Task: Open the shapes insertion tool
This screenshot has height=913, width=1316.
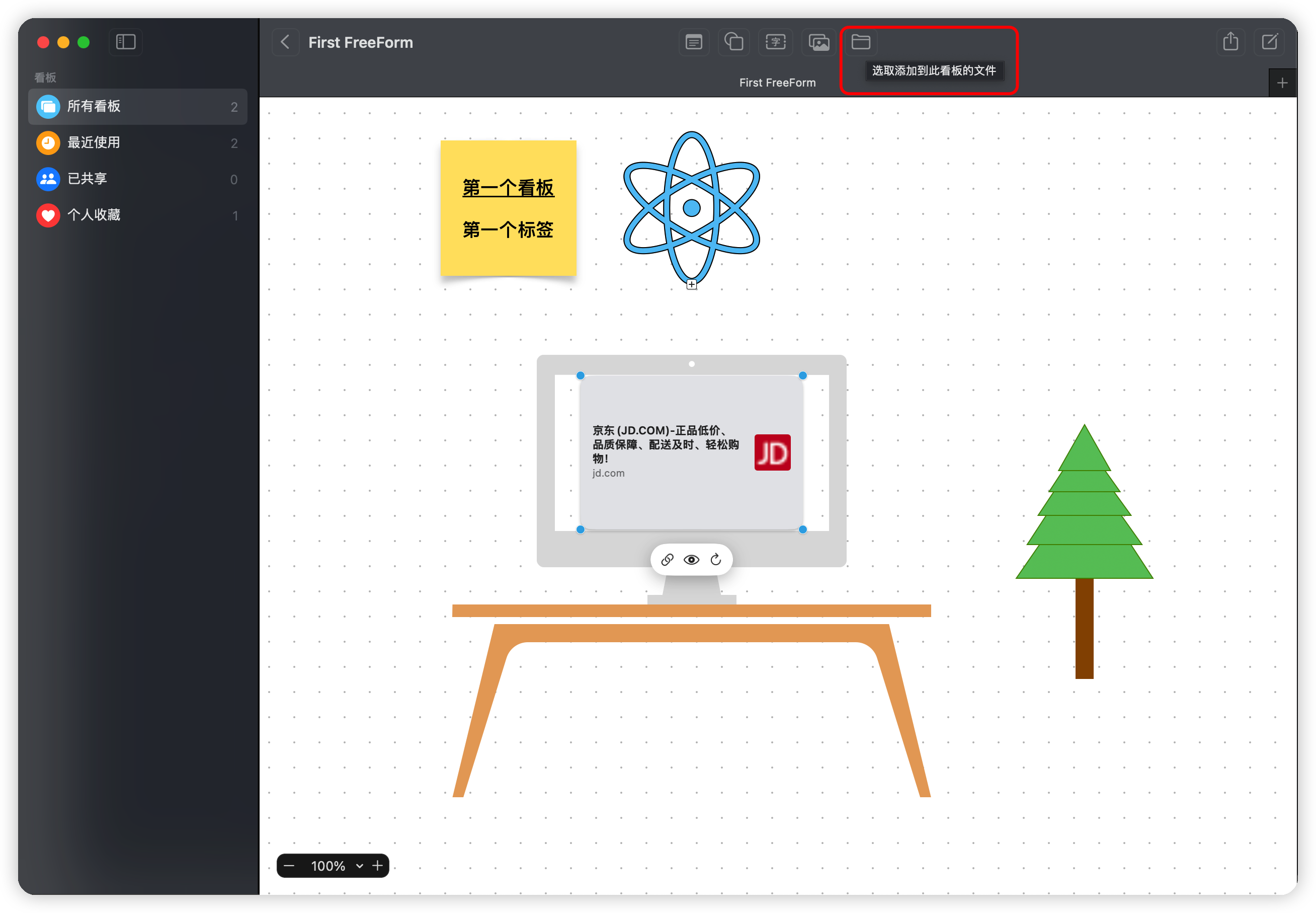Action: 733,42
